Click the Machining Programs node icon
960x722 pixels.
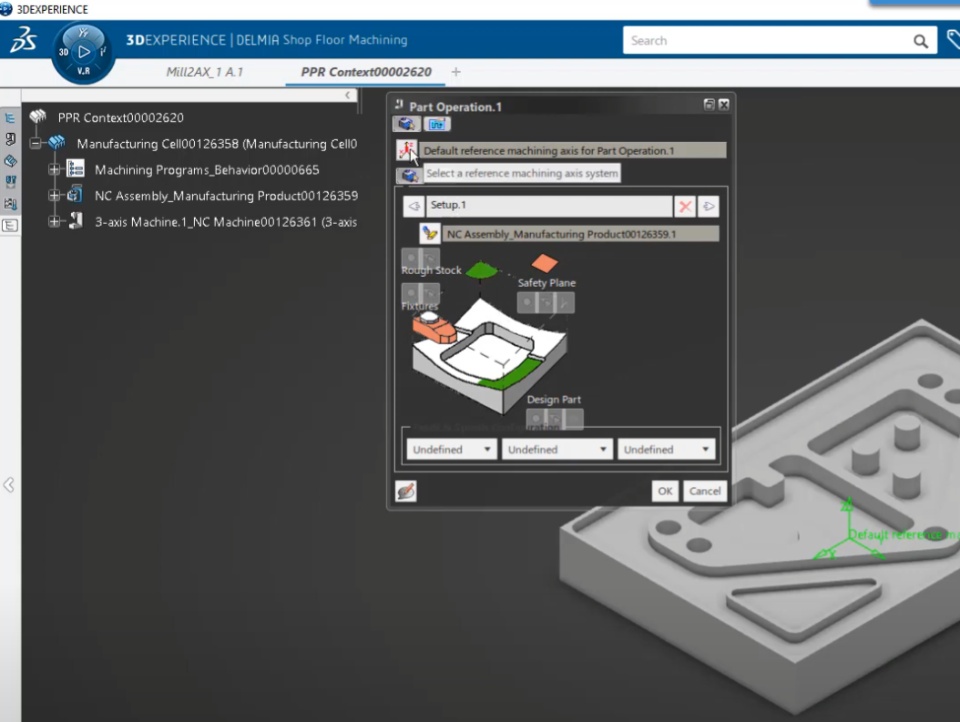point(76,168)
